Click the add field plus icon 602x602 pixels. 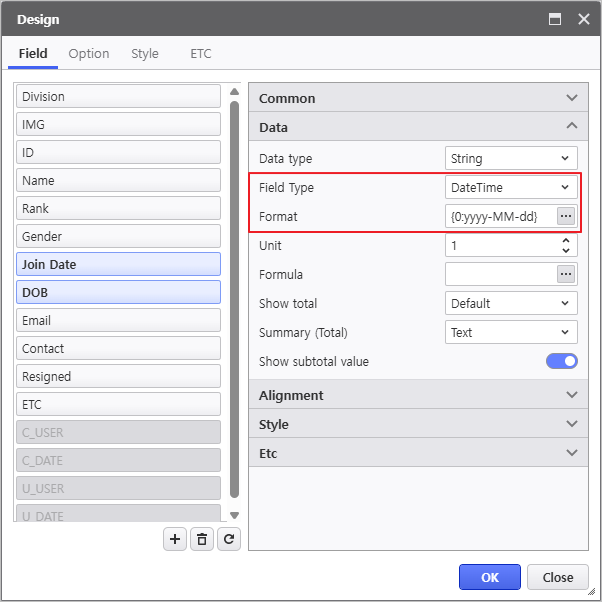(x=175, y=539)
